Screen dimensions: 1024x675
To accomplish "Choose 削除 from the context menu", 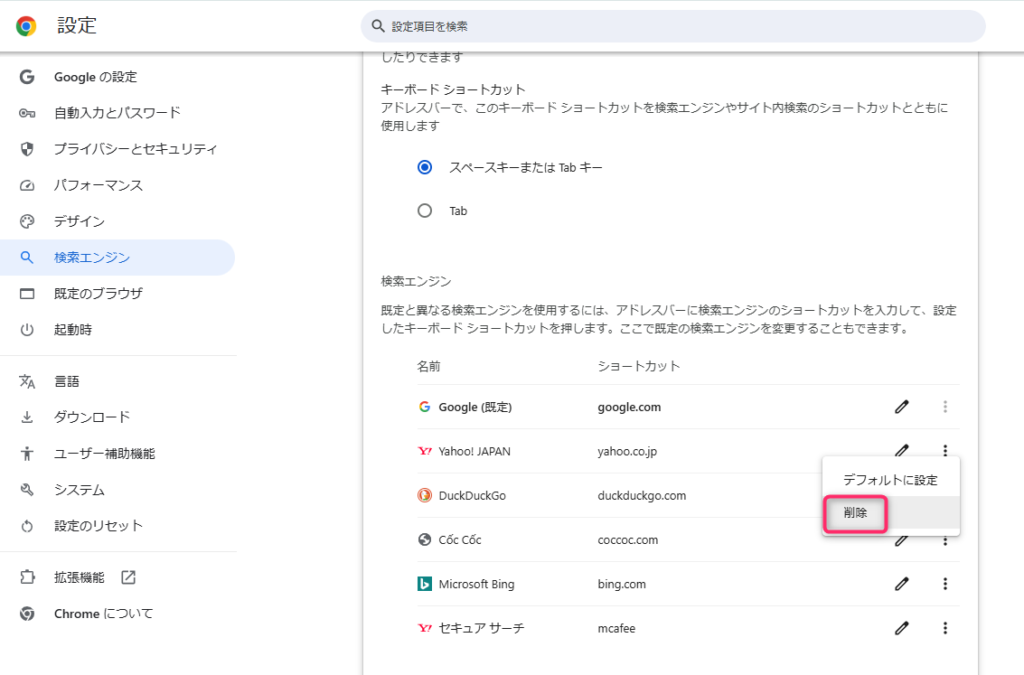I will click(x=855, y=513).
